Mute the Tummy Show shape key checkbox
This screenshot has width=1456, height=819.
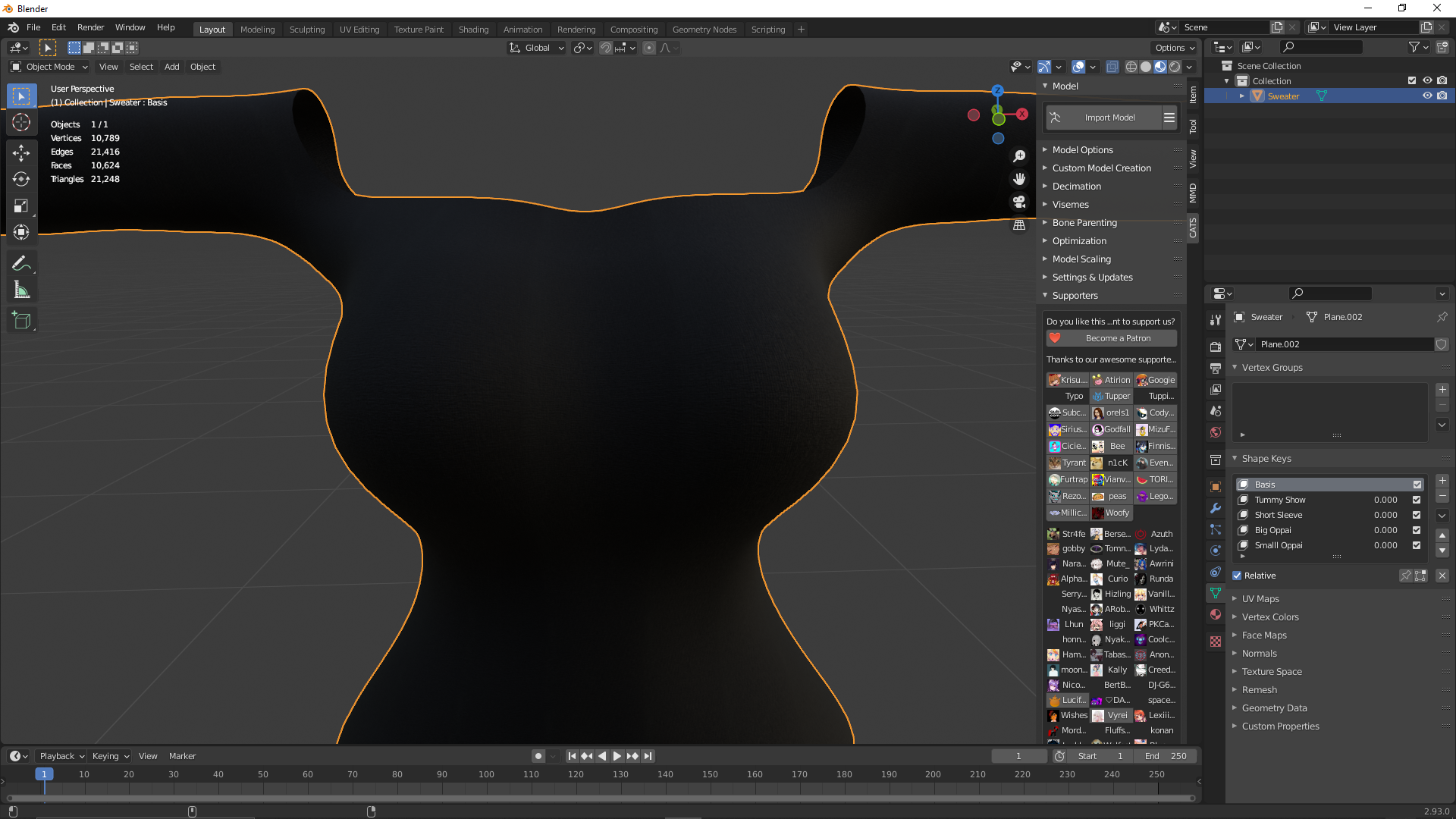click(x=1417, y=500)
